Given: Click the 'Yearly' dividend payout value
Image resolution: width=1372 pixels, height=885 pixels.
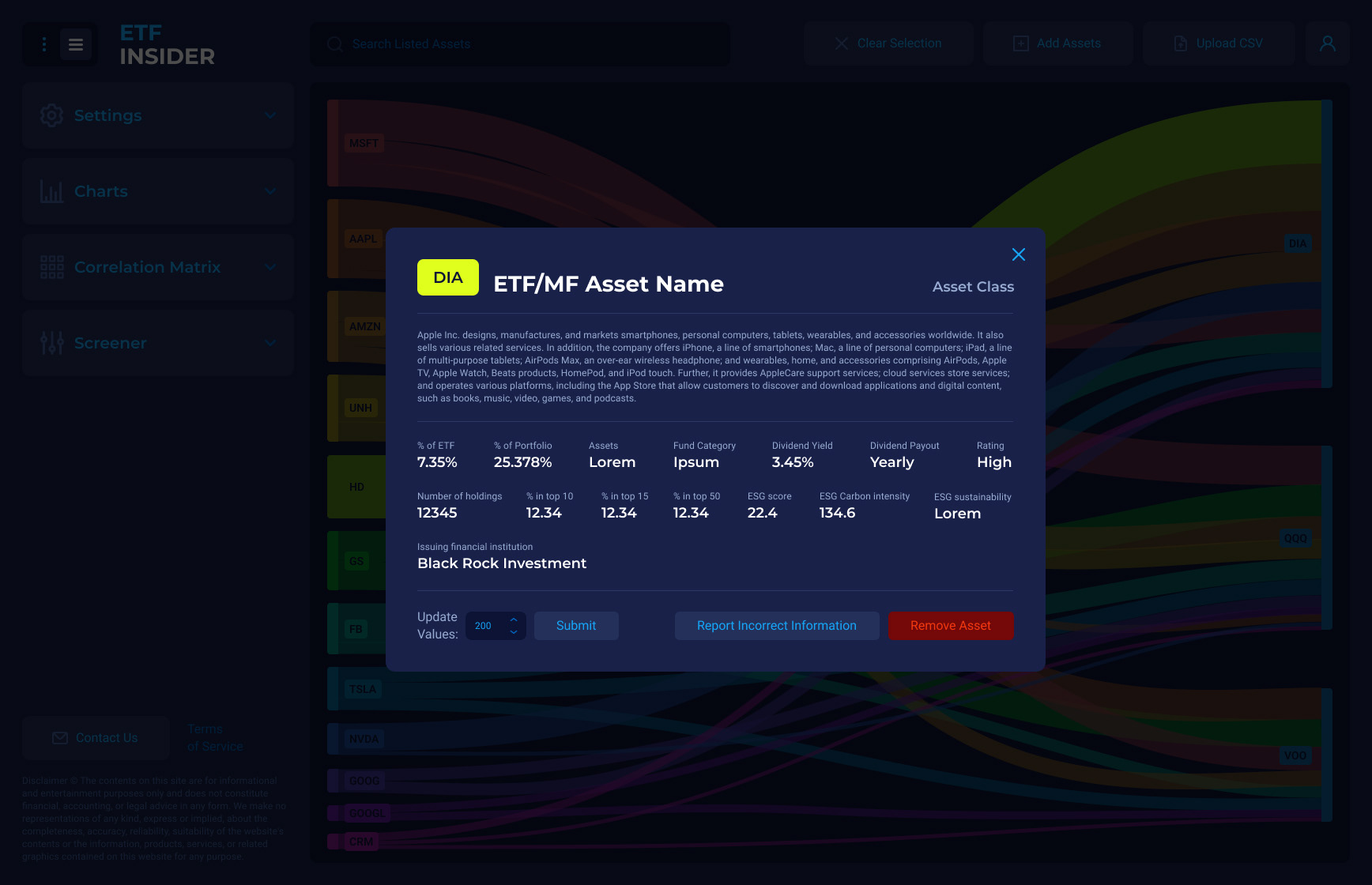Looking at the screenshot, I should point(891,462).
